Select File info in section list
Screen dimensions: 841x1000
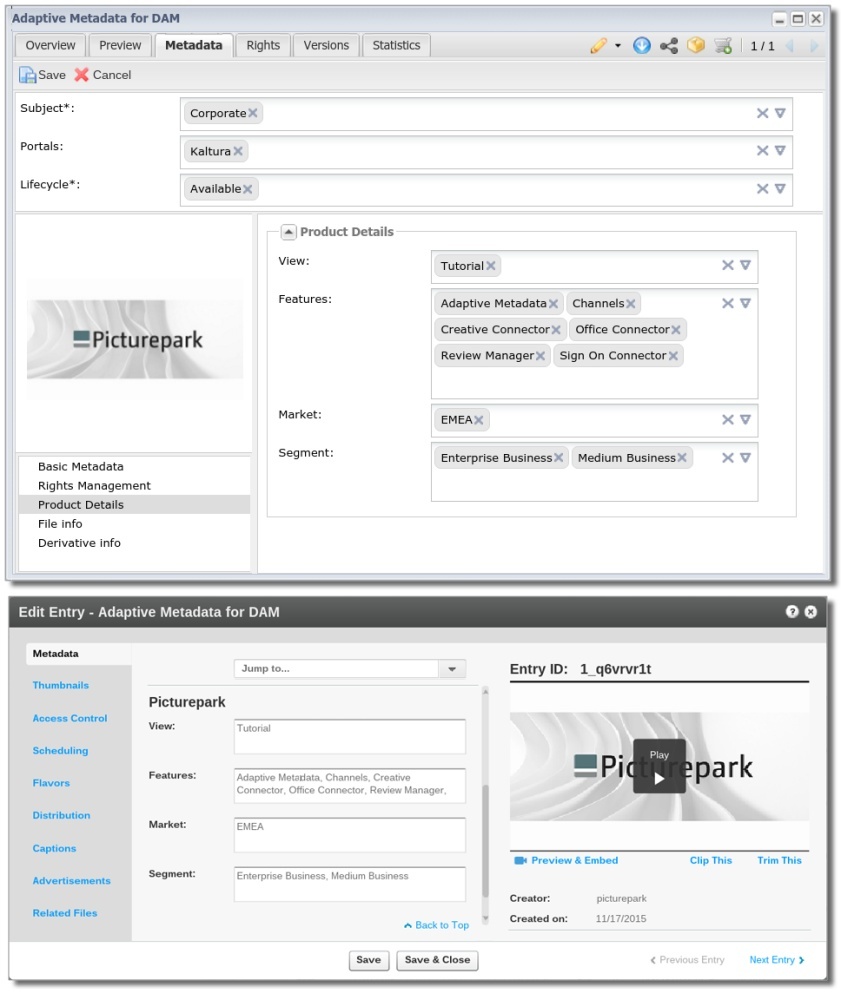135,524
